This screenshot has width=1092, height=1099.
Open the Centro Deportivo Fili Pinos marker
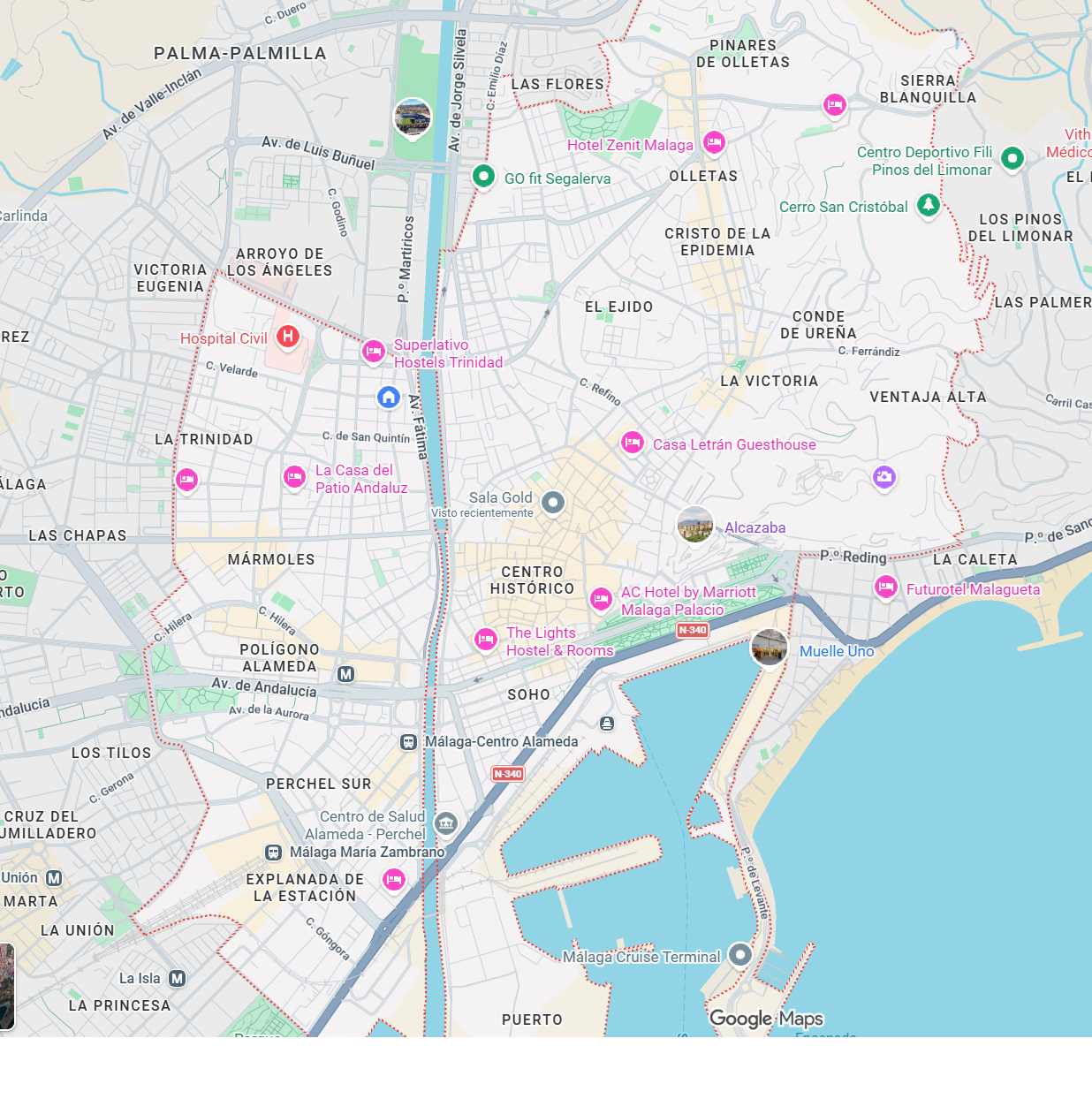pyautogui.click(x=1012, y=159)
